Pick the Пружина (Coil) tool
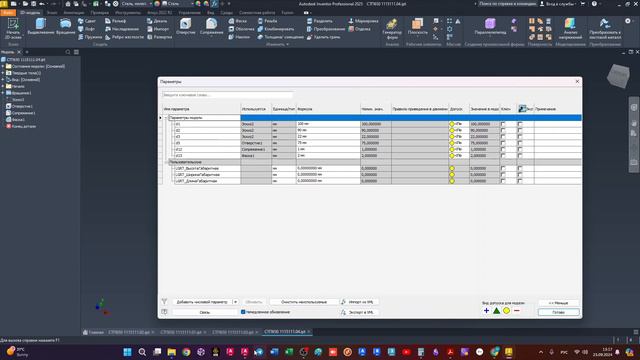640x360 pixels. click(x=89, y=37)
